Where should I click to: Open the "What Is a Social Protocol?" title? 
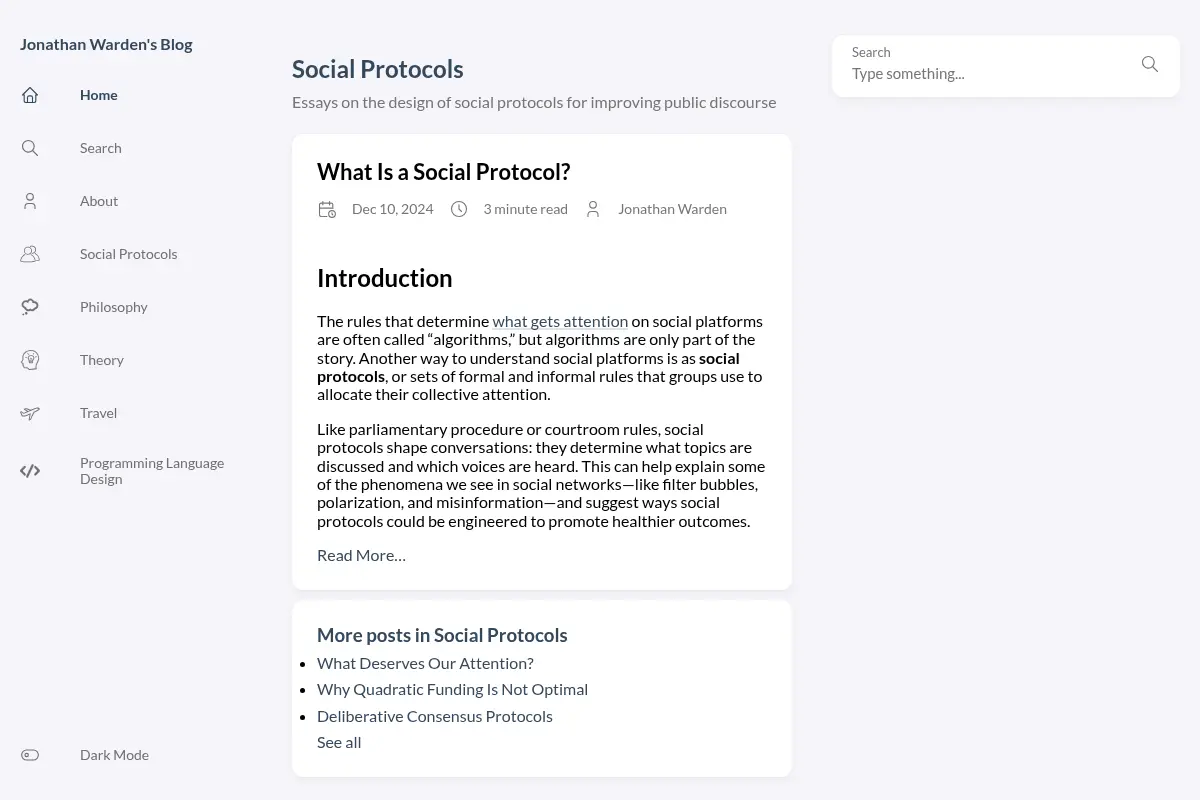click(x=443, y=172)
